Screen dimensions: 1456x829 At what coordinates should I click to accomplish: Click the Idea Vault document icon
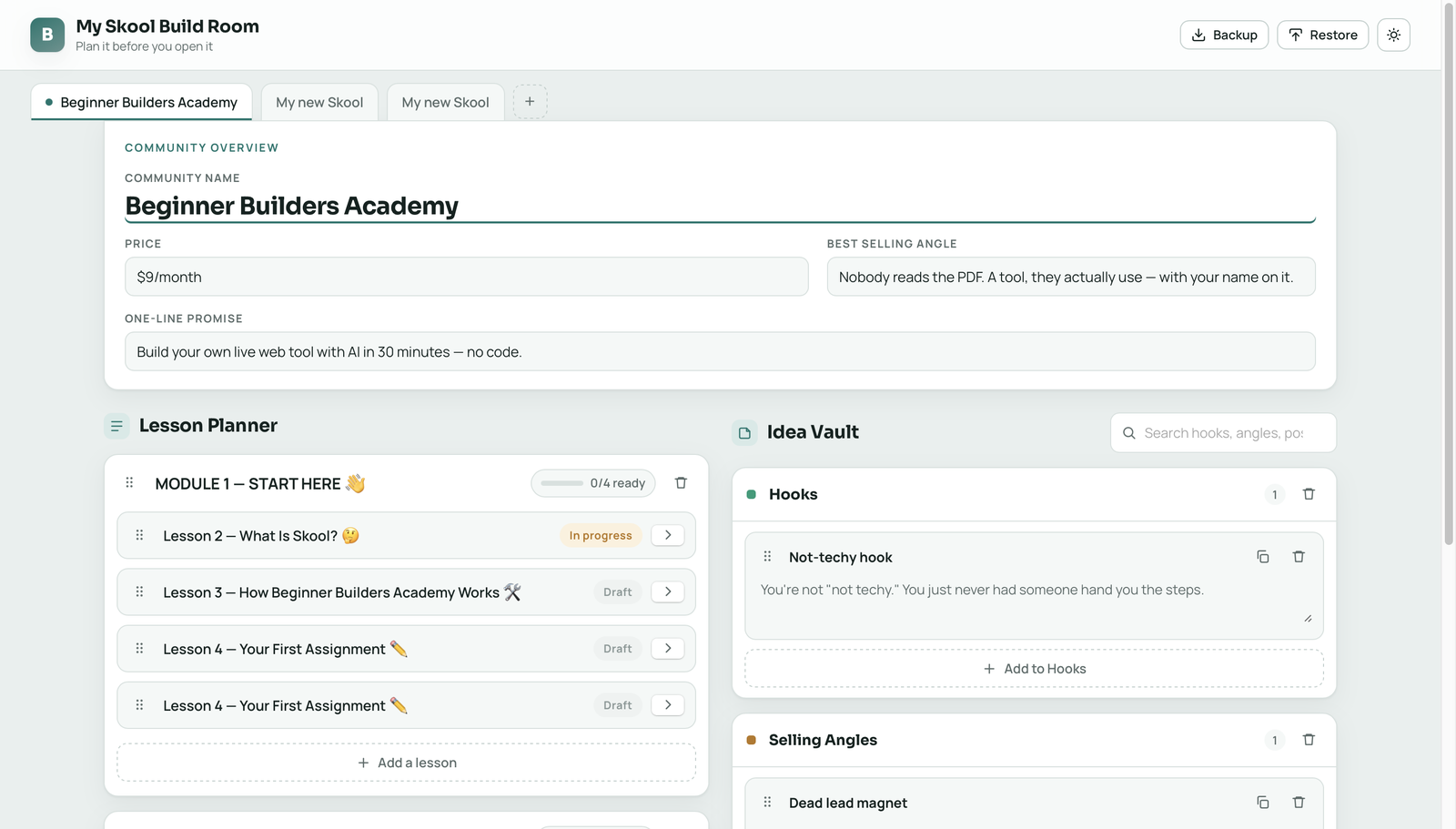(x=744, y=432)
